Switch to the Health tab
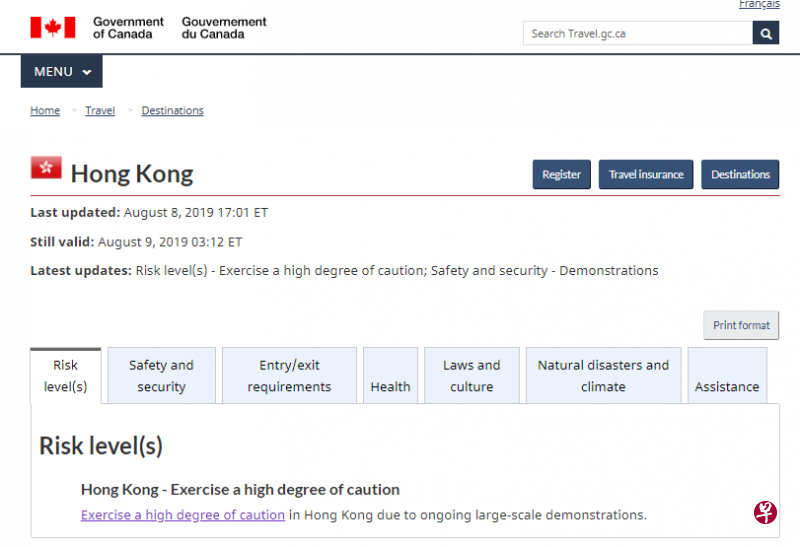Viewport: 800px width, 547px height. point(391,376)
